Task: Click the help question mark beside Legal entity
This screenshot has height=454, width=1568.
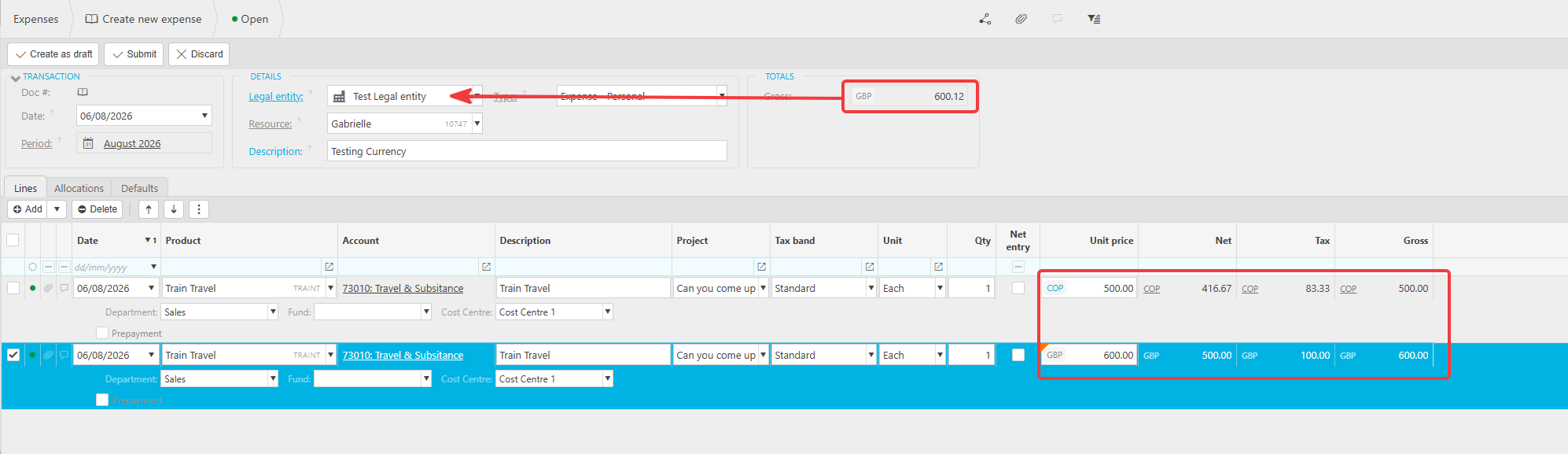Action: tap(311, 93)
